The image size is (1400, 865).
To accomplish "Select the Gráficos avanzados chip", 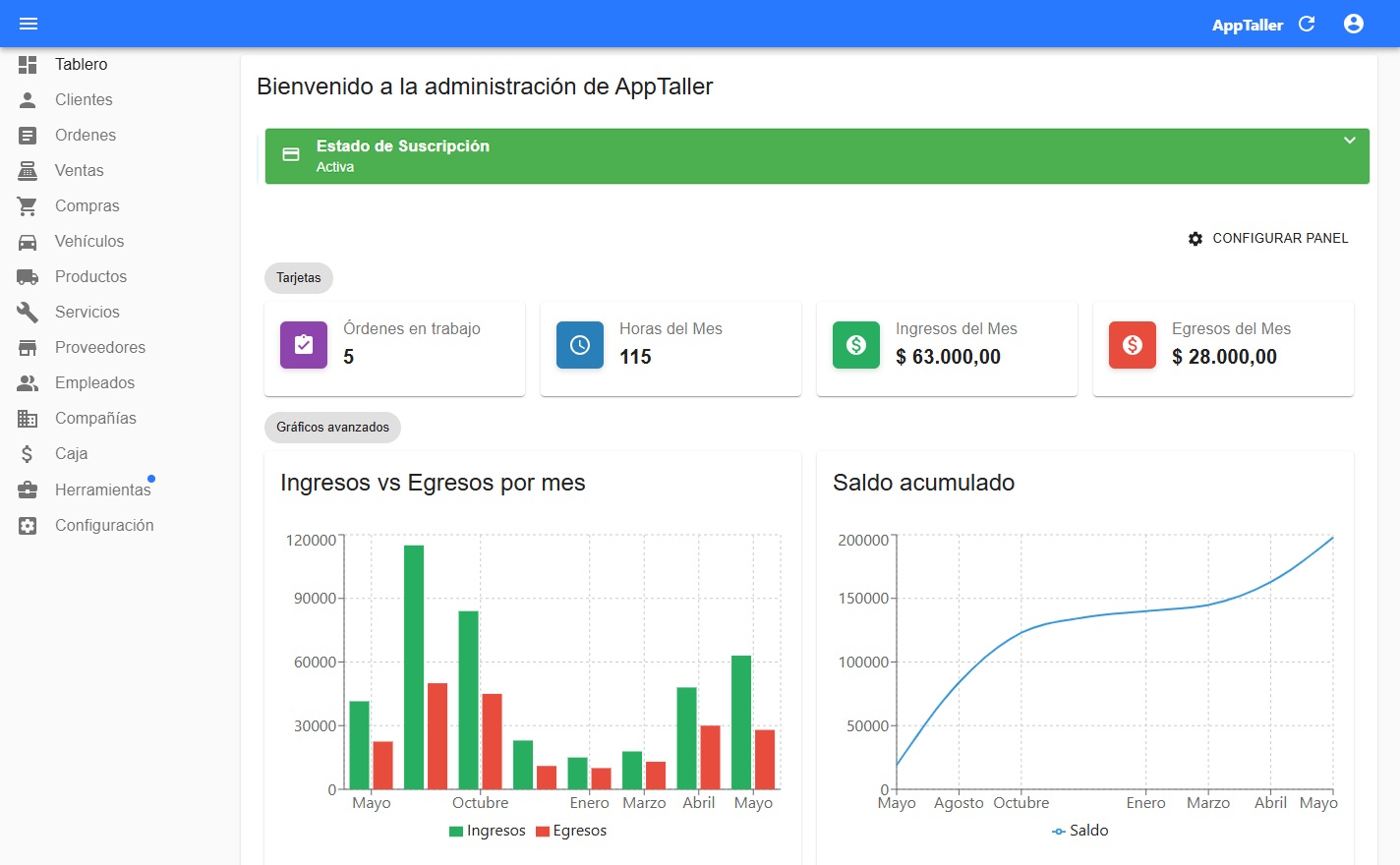I will 332,428.
